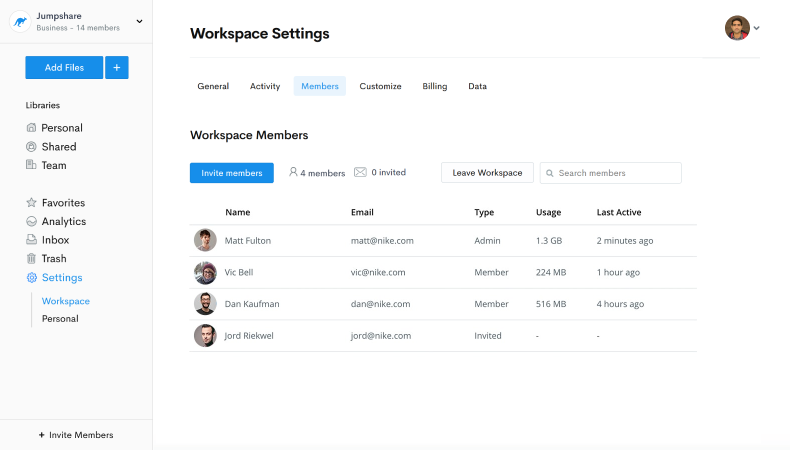790x450 pixels.
Task: Click the plus button beside Add Files
Action: (117, 68)
